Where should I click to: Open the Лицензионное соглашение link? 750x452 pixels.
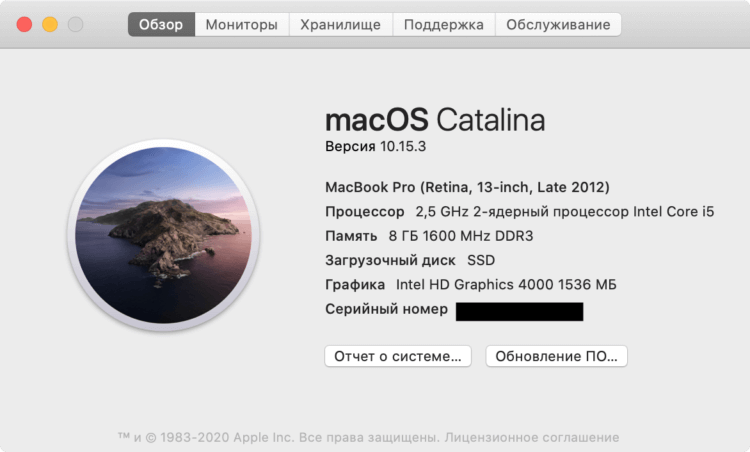(x=532, y=437)
